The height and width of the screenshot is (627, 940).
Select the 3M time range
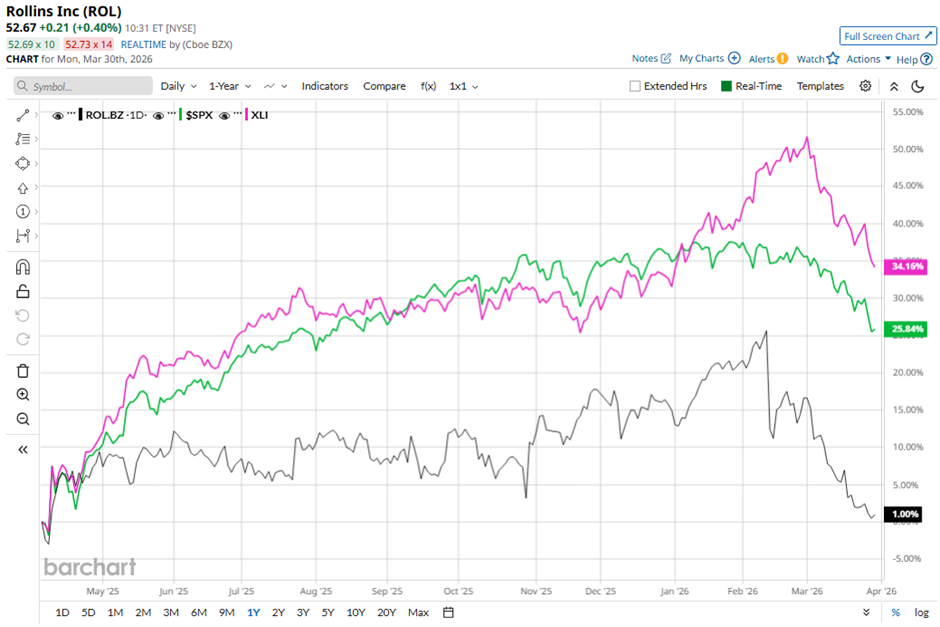point(171,613)
